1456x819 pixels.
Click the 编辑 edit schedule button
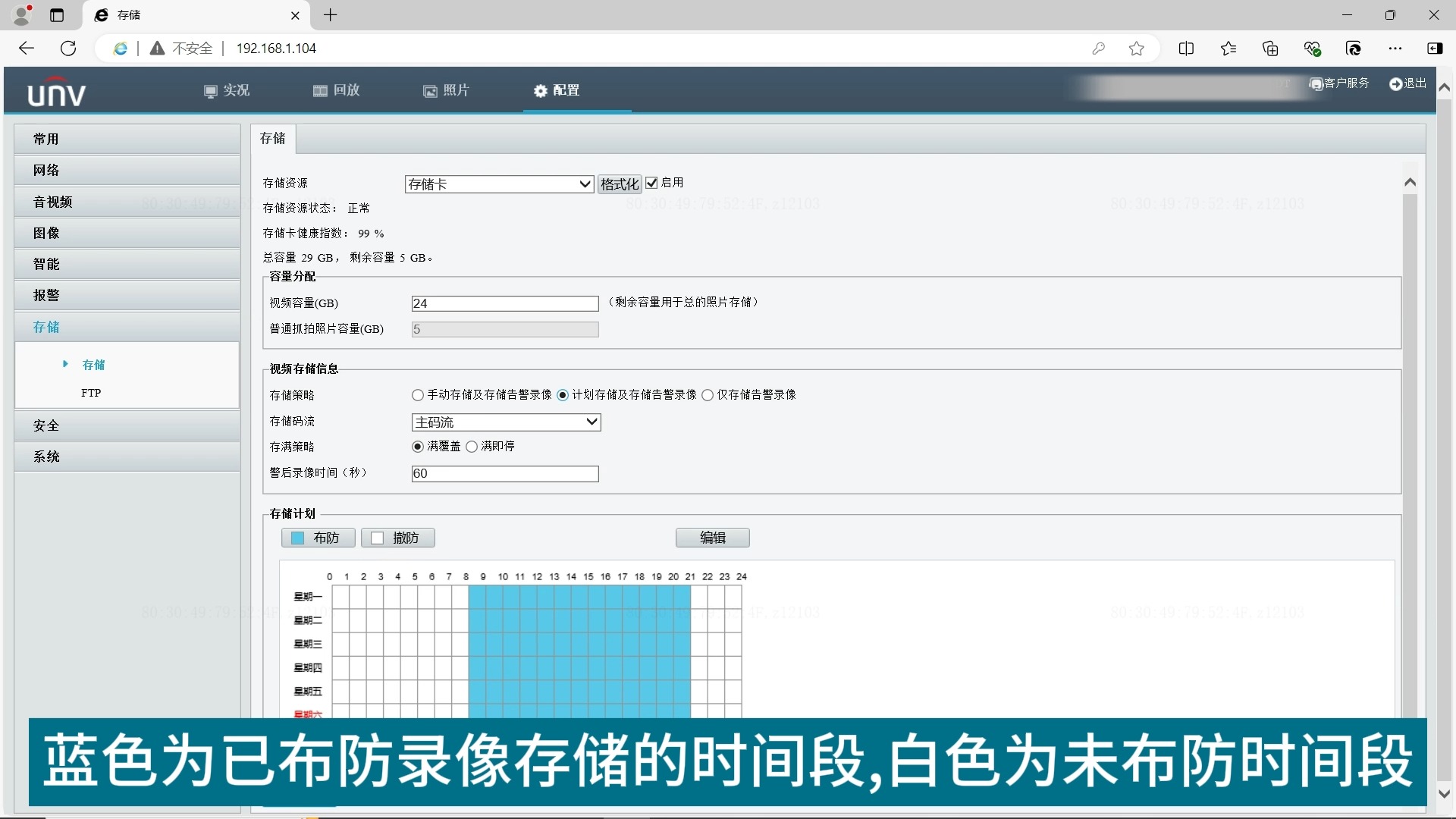tap(711, 537)
